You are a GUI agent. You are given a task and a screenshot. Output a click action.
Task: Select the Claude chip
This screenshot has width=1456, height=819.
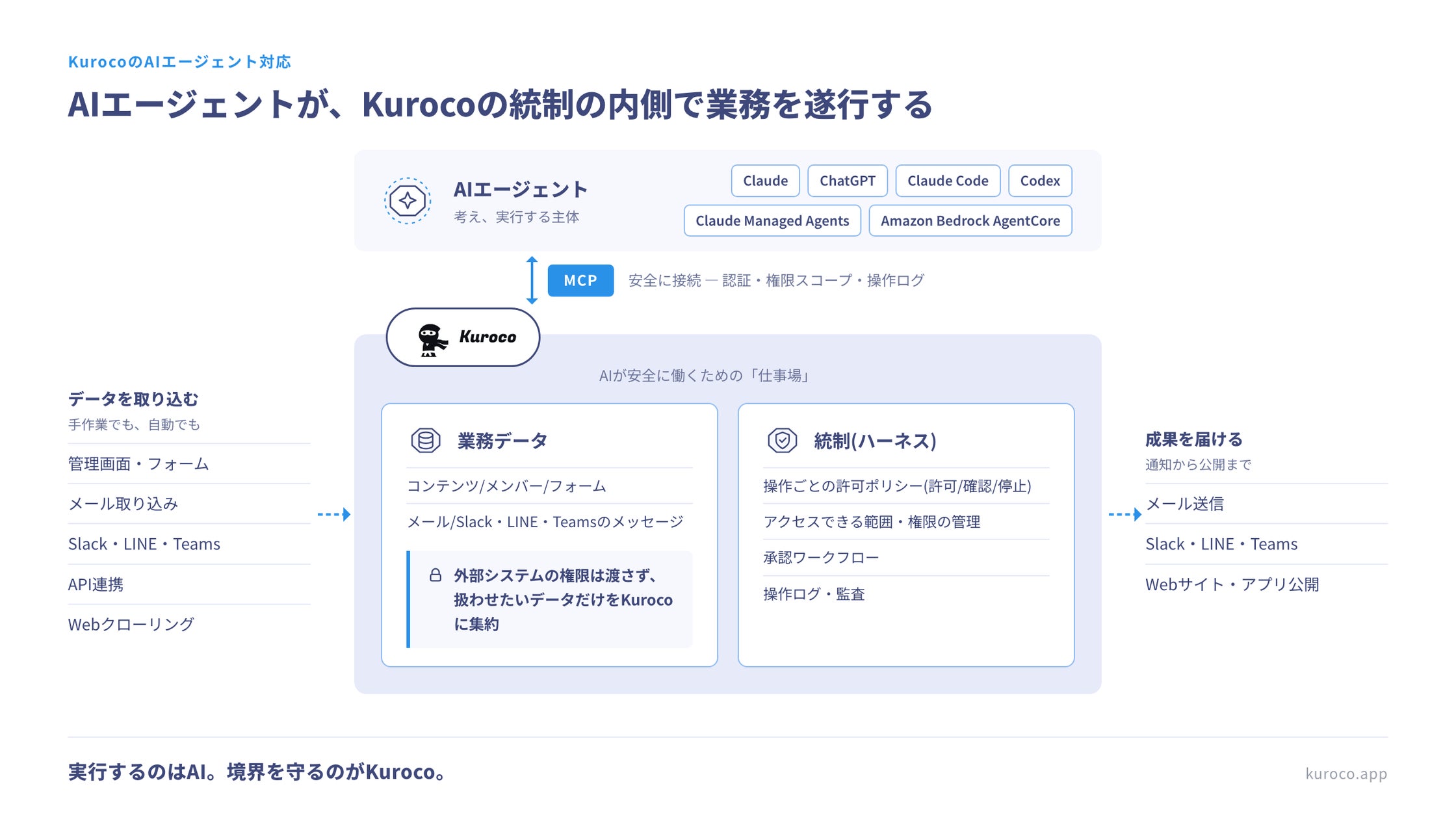pyautogui.click(x=766, y=181)
